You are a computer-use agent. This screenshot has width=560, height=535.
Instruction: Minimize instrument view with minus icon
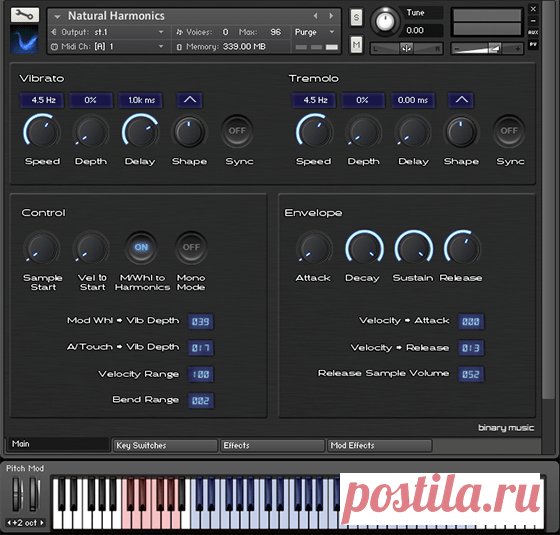533,21
